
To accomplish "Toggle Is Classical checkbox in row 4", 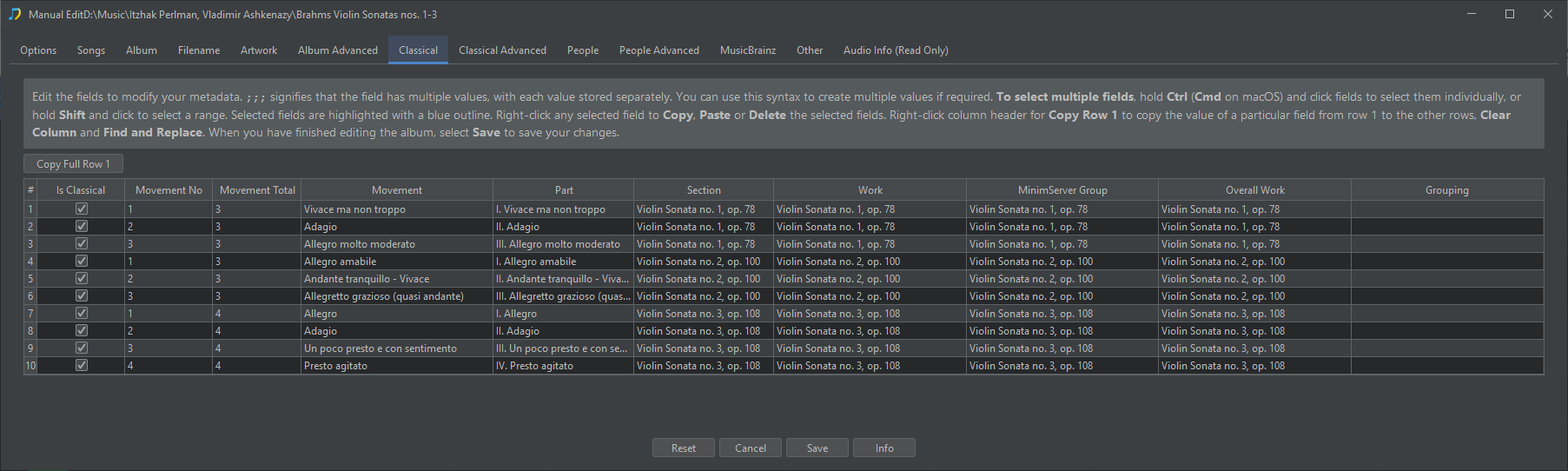I will tap(82, 261).
